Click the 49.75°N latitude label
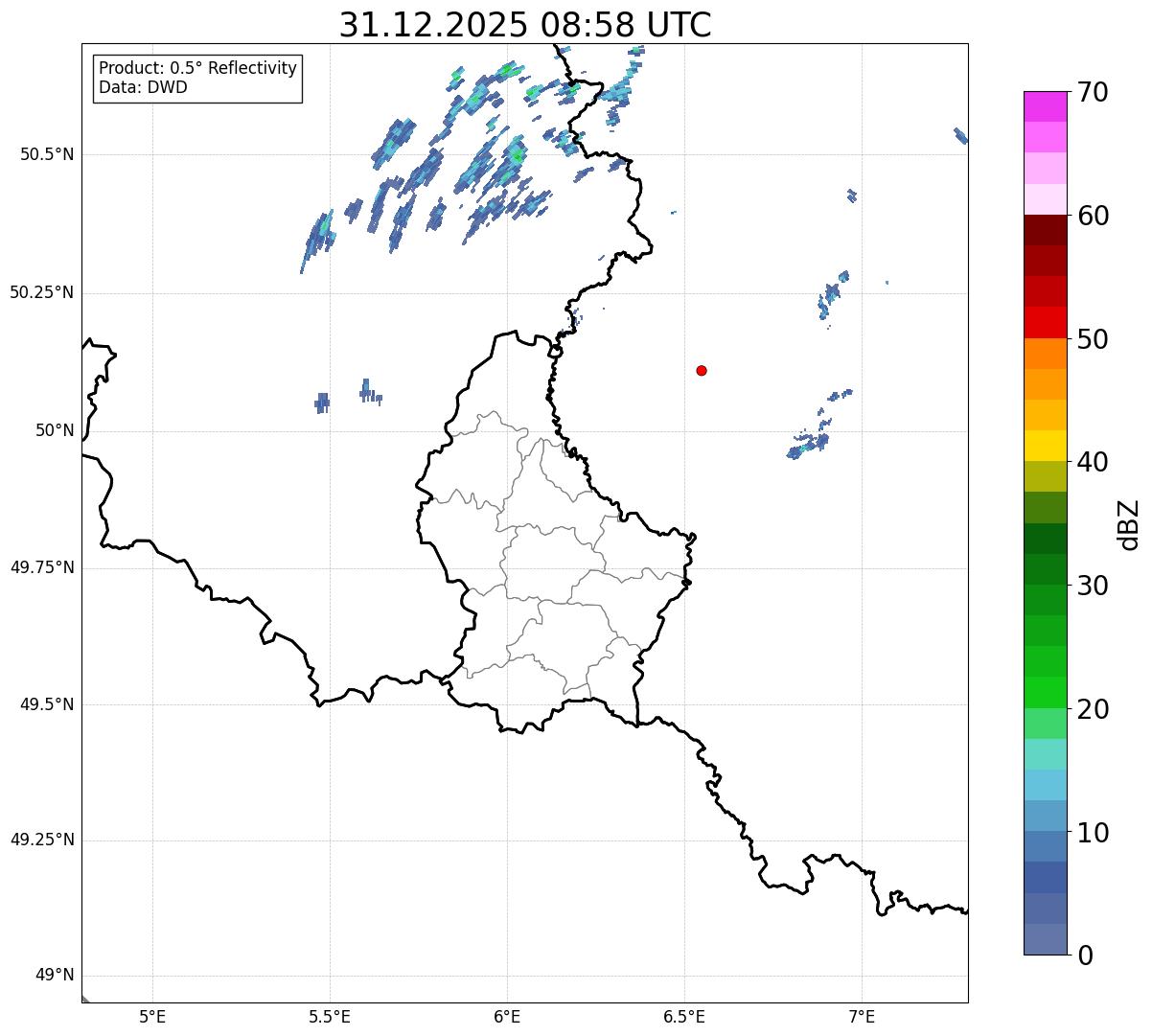This screenshot has height=1036, width=1152. (x=42, y=567)
